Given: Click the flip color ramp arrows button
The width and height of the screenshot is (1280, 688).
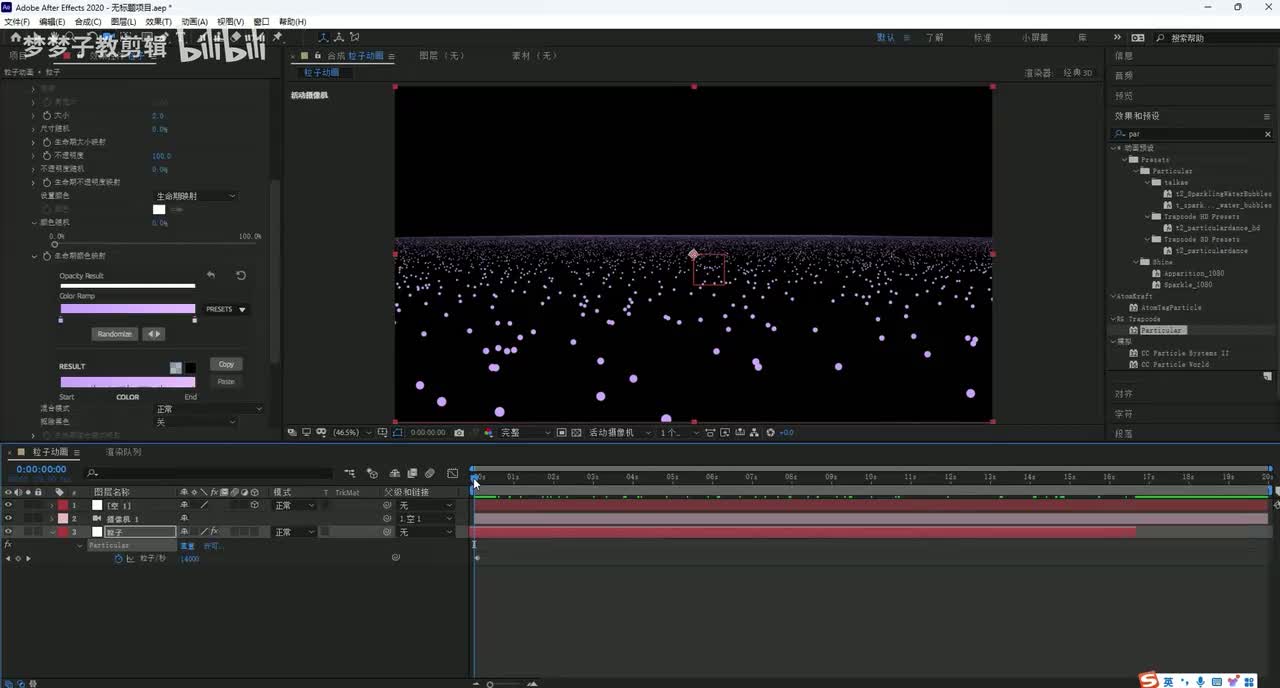Looking at the screenshot, I should 153,334.
